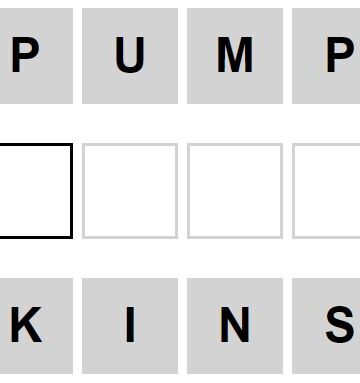The image size is (360, 383).
Task: Click the empty answer box above S
Action: 326,191
